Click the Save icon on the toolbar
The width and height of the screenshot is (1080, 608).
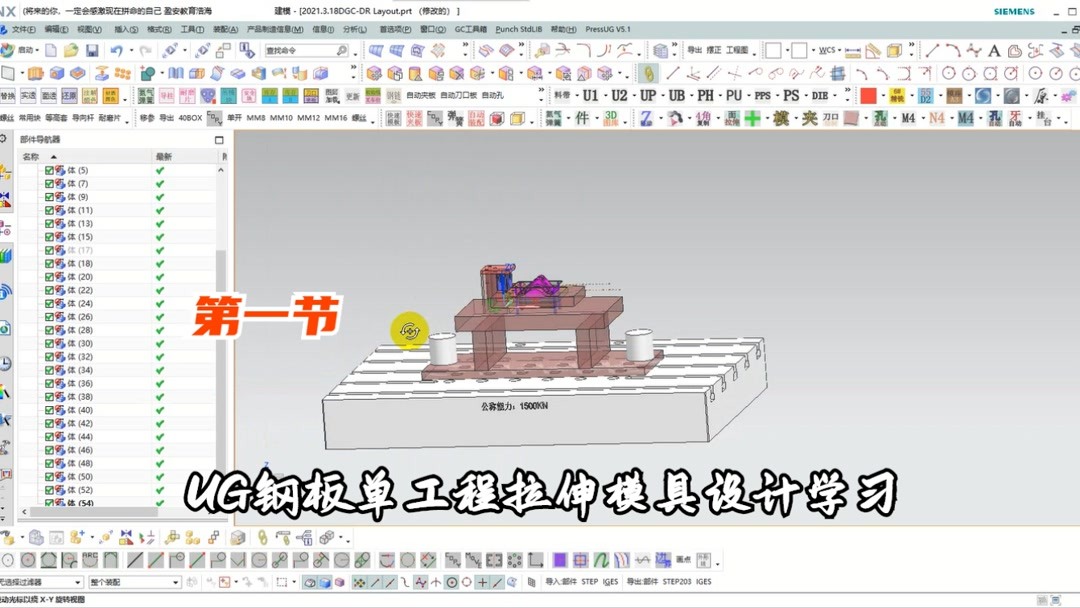(x=94, y=49)
